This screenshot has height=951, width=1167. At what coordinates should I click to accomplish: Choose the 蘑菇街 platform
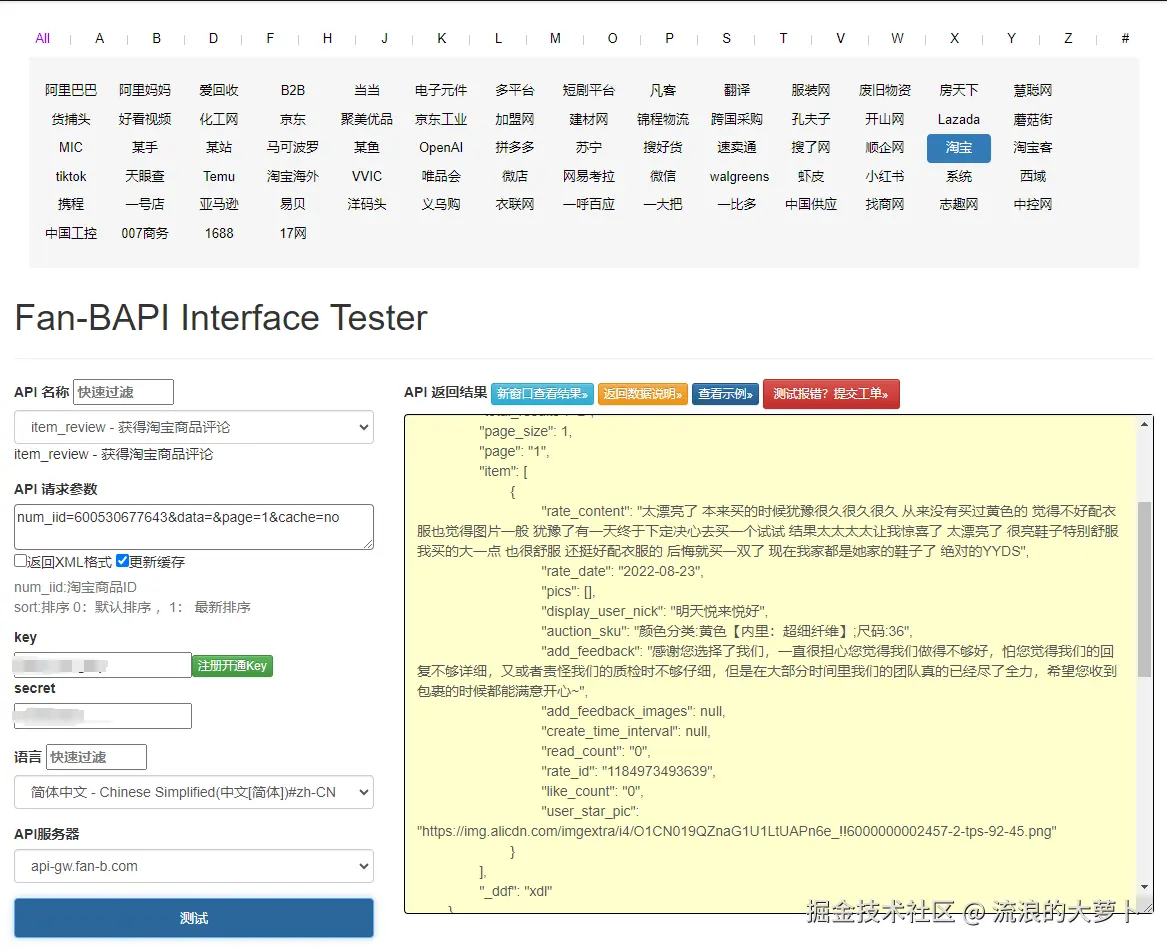tap(1032, 119)
